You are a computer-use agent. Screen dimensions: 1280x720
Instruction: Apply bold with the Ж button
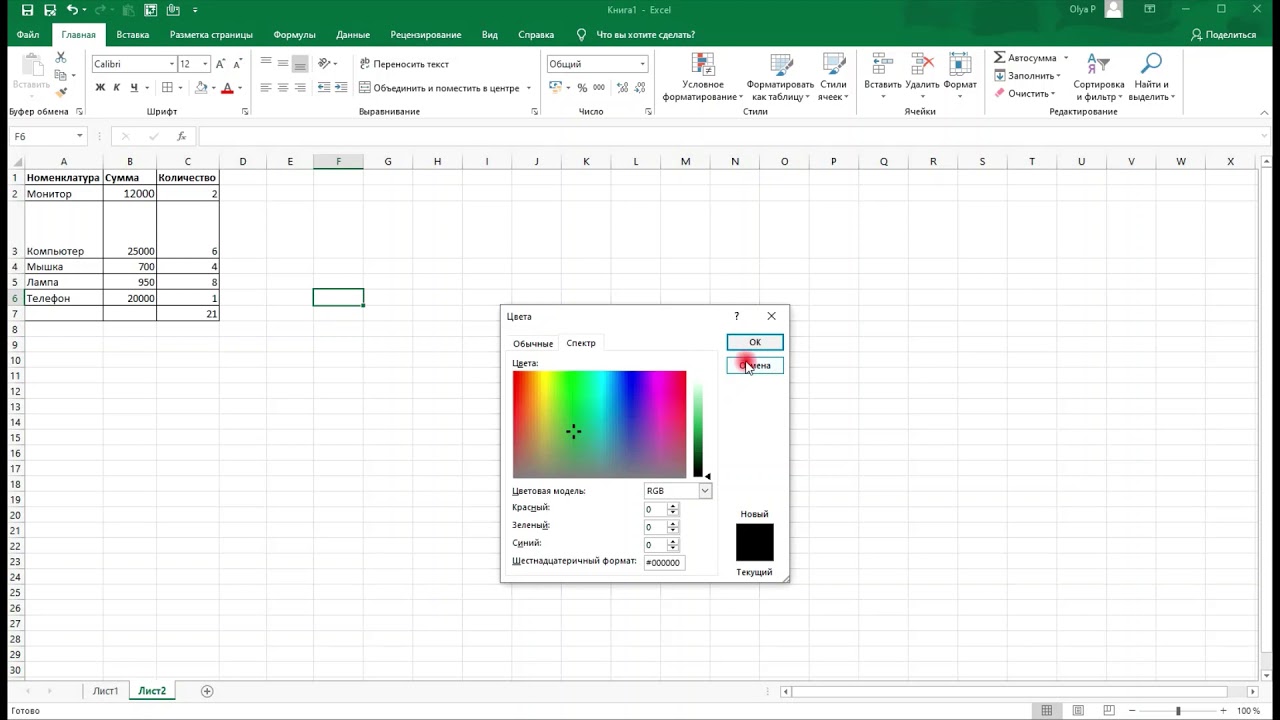point(100,88)
